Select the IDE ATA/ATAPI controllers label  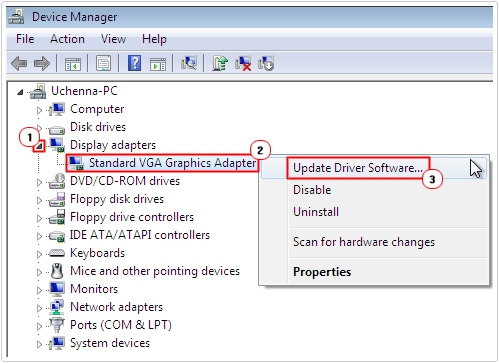click(140, 235)
